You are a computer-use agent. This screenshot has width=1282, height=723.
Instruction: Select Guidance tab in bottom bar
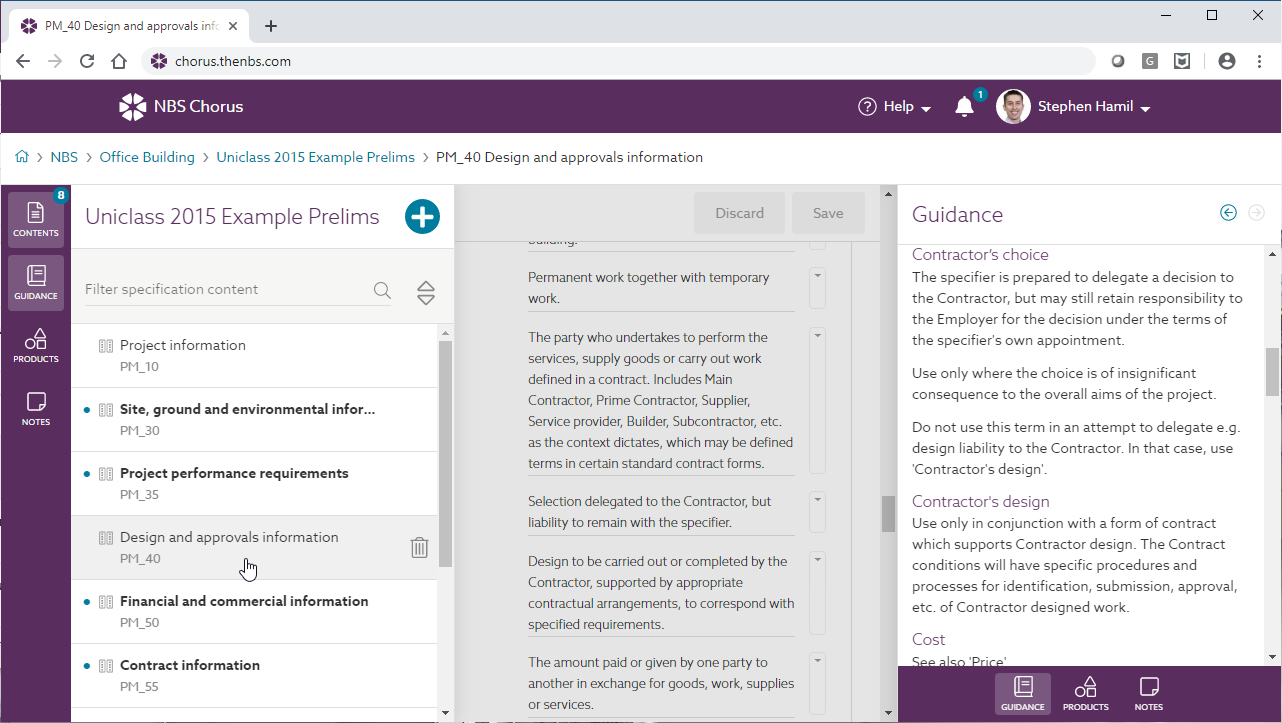[x=1023, y=694]
